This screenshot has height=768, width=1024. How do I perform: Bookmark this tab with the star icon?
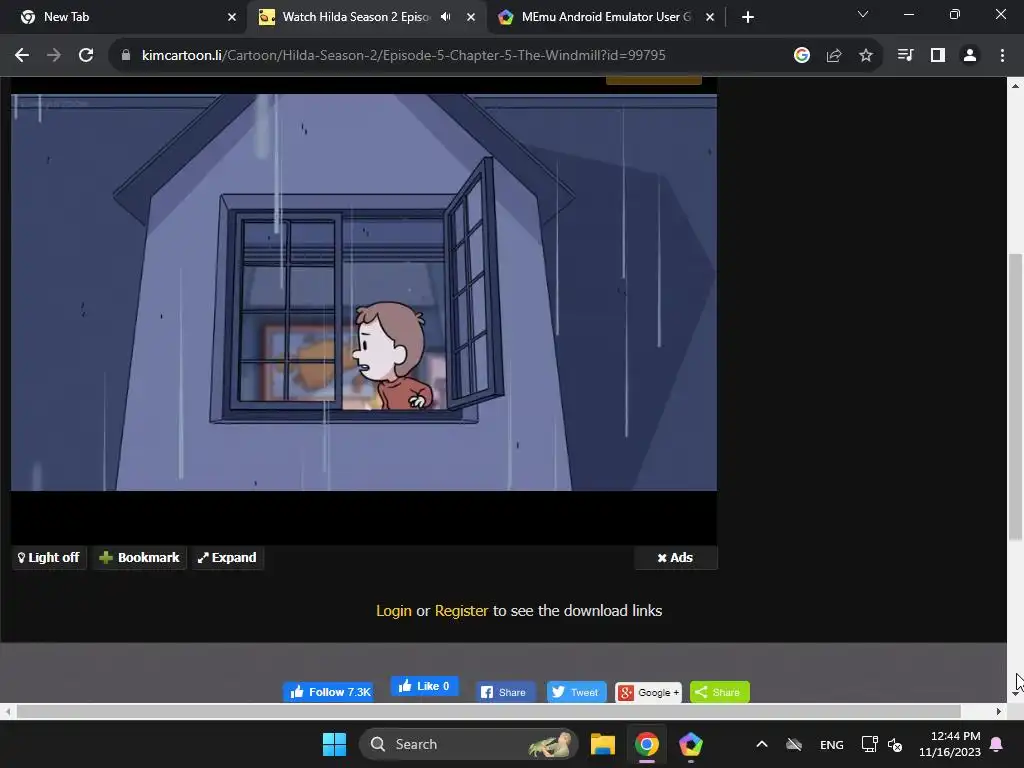(866, 56)
